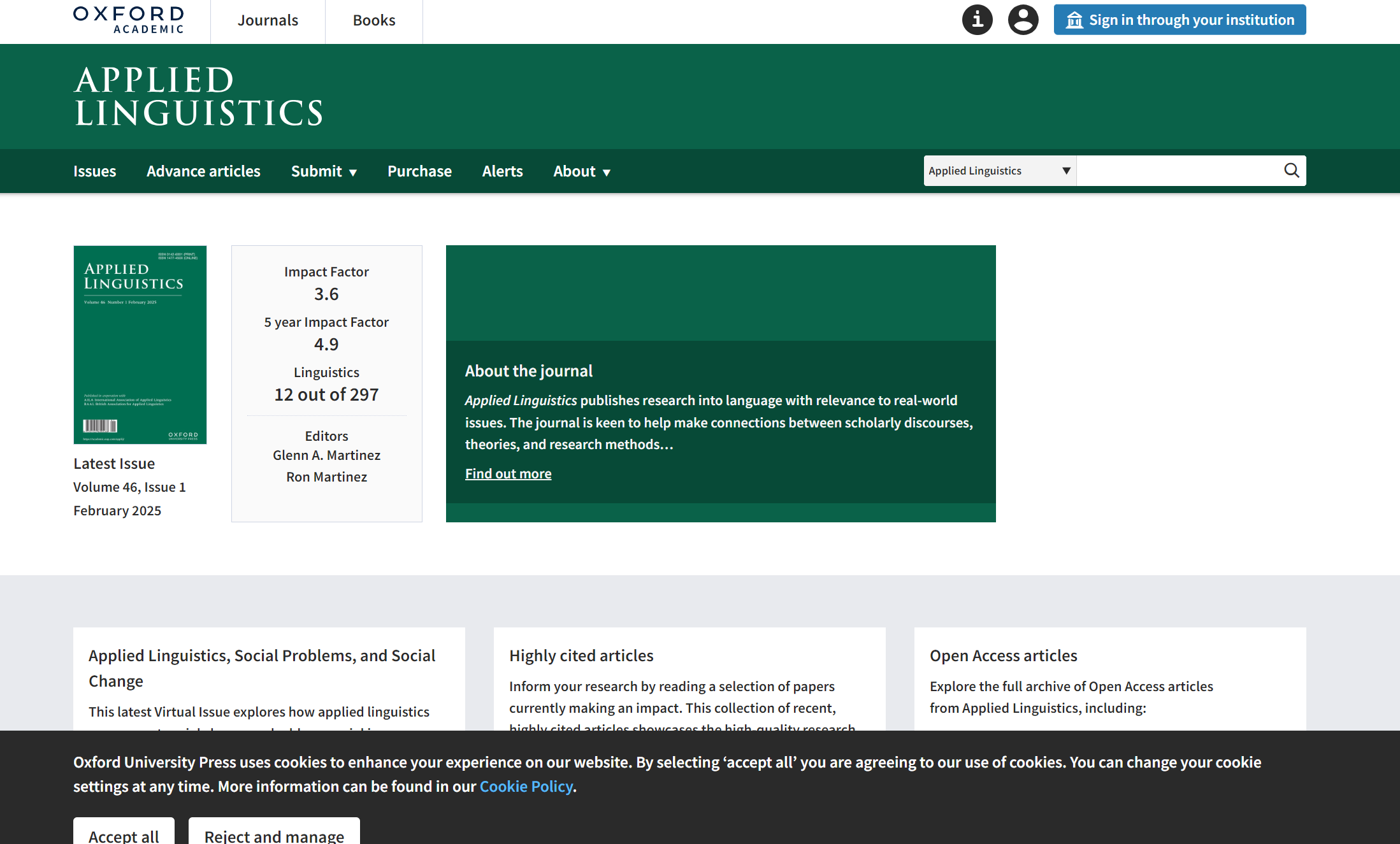Image resolution: width=1400 pixels, height=844 pixels.
Task: Click the 'About the journal' heading
Action: coord(529,371)
